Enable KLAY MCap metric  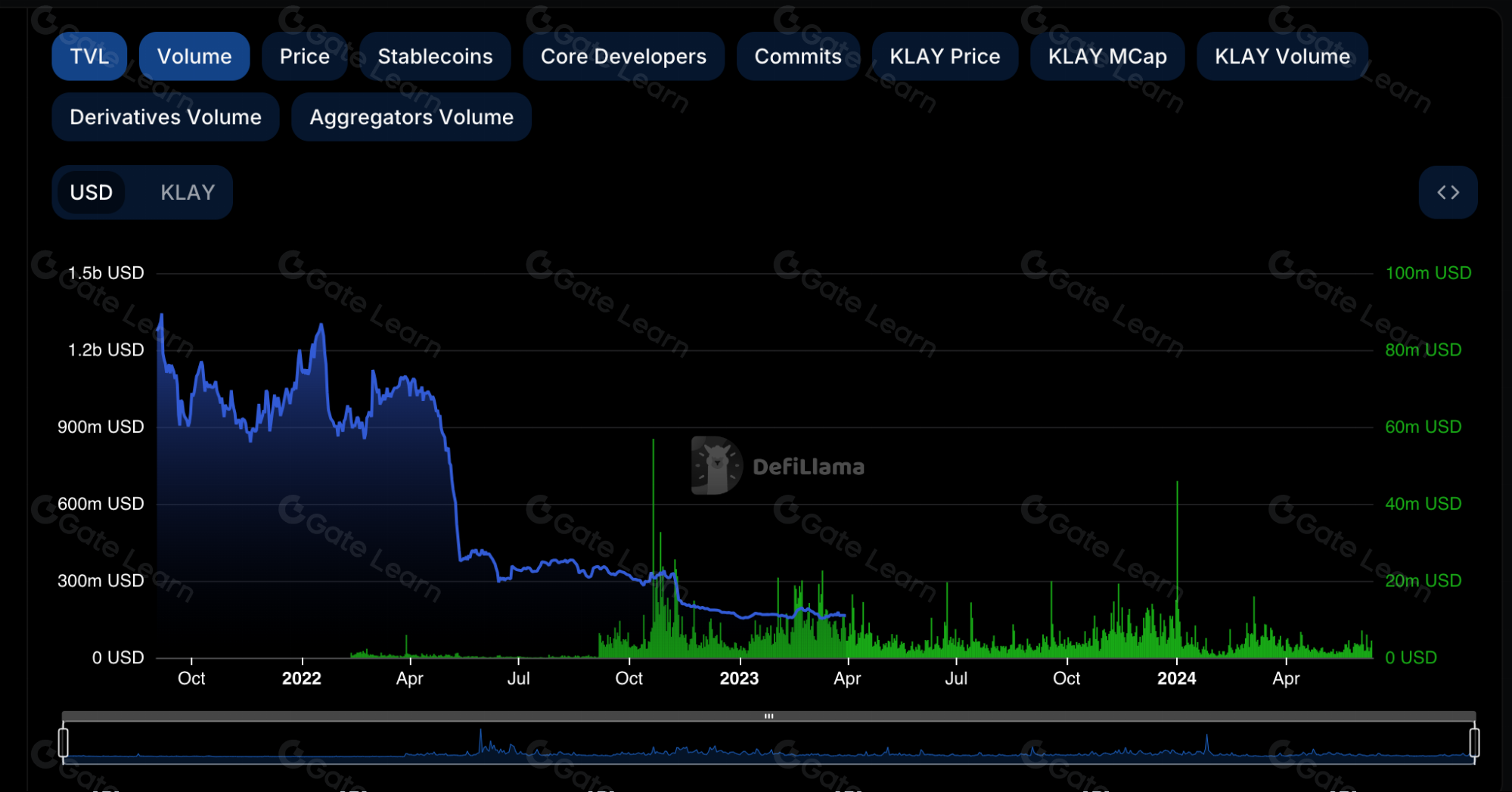[1107, 56]
